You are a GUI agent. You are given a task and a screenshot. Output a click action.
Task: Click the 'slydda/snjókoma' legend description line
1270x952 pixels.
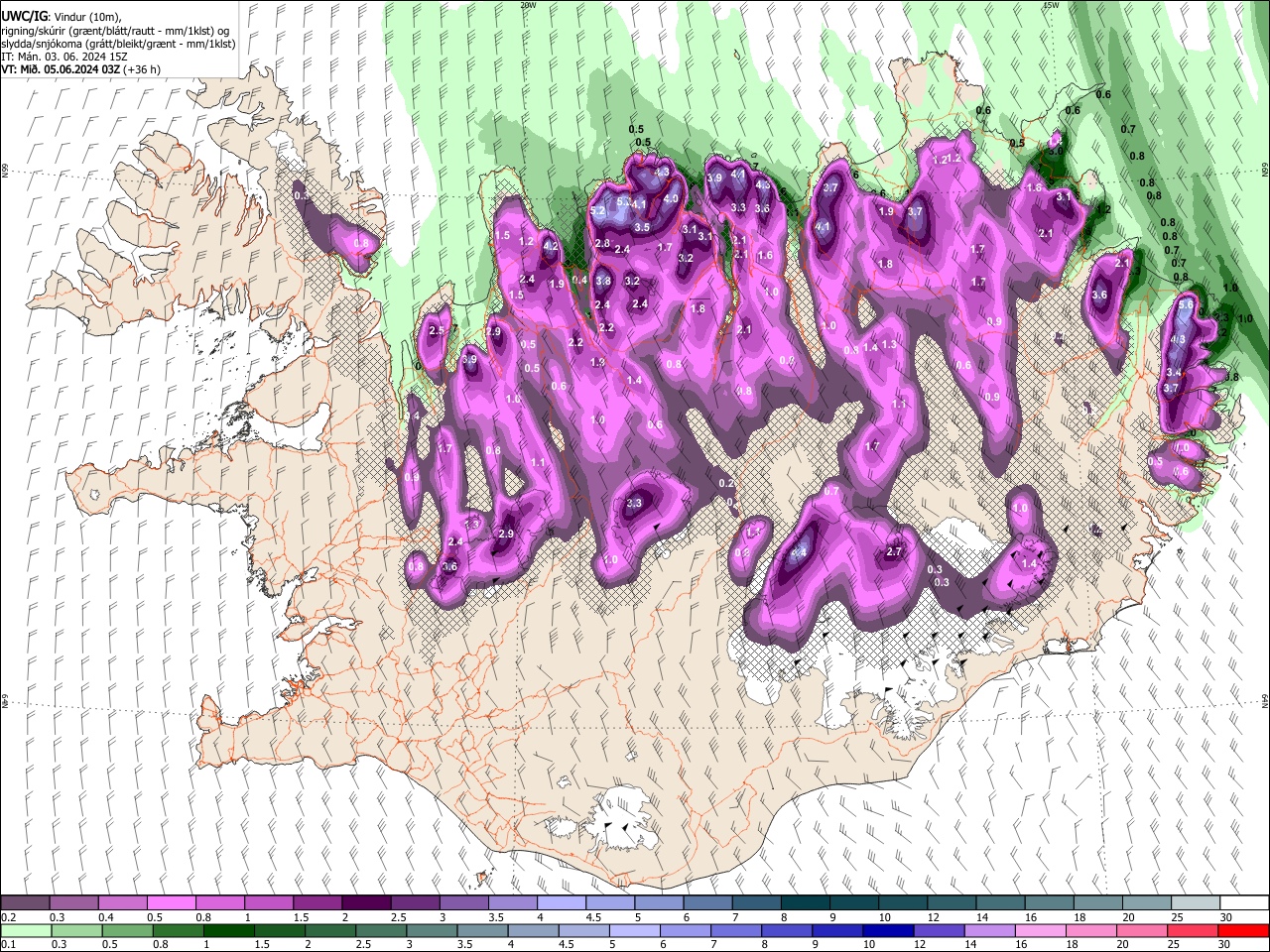tap(118, 44)
